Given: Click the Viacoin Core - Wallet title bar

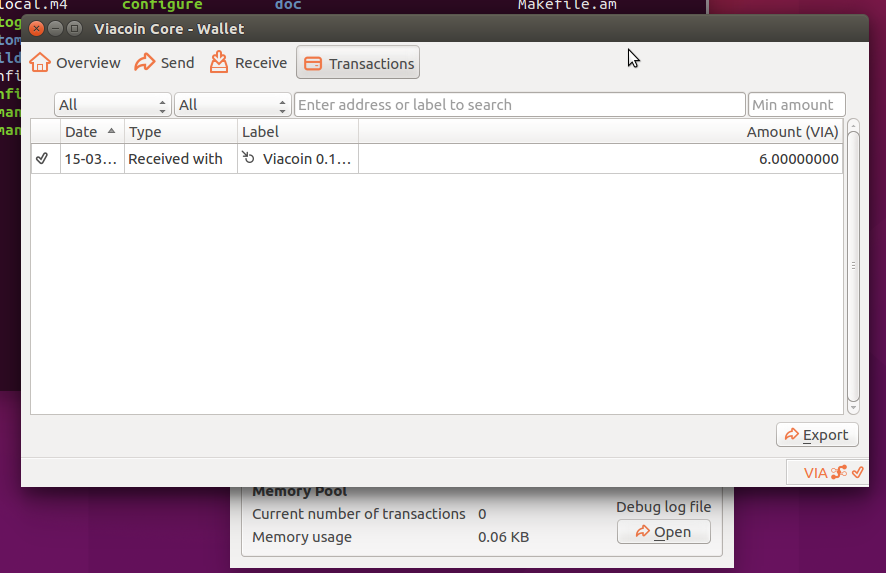Looking at the screenshot, I should (x=444, y=28).
